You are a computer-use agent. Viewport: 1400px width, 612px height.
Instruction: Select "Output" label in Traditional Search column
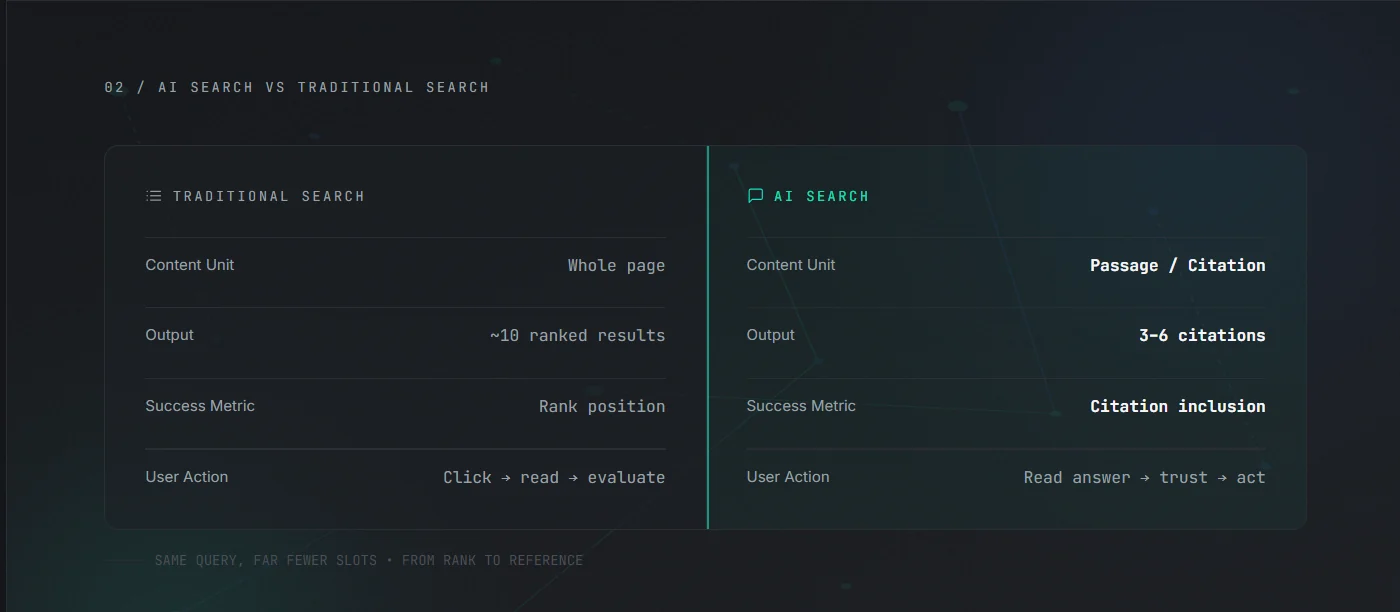(170, 335)
